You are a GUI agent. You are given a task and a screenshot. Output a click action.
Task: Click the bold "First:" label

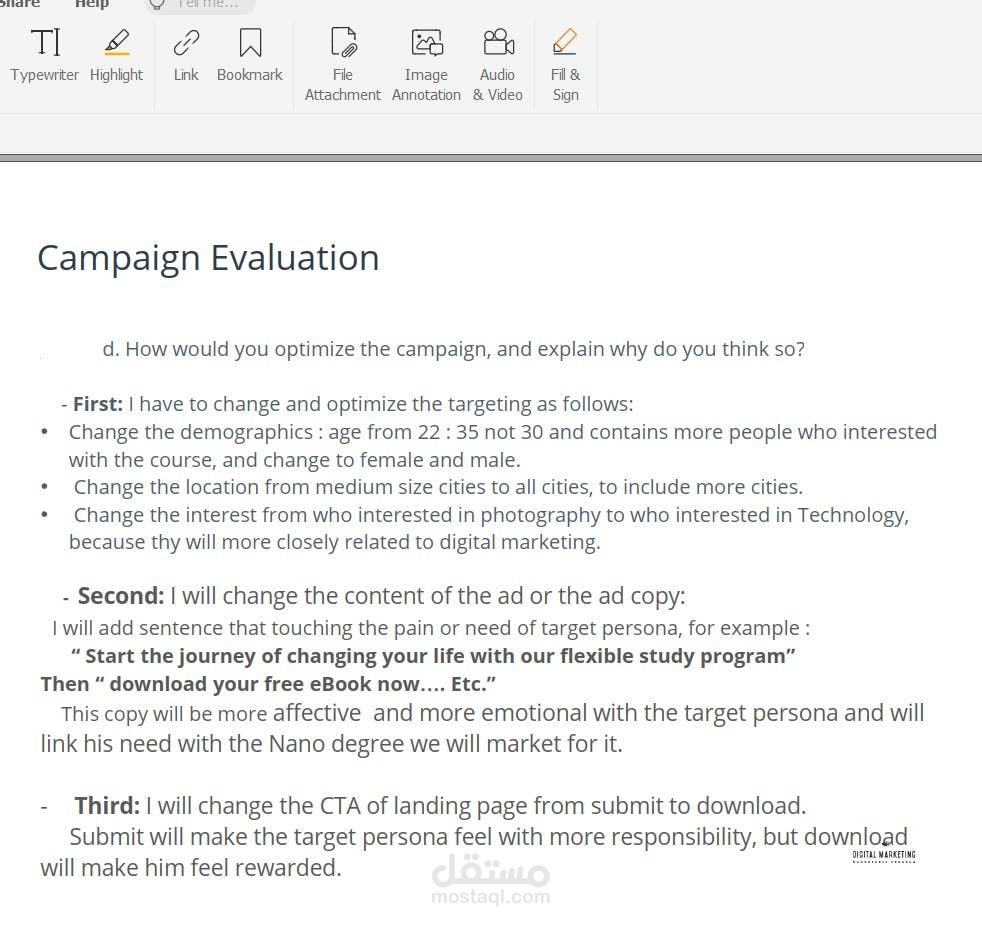(x=98, y=404)
